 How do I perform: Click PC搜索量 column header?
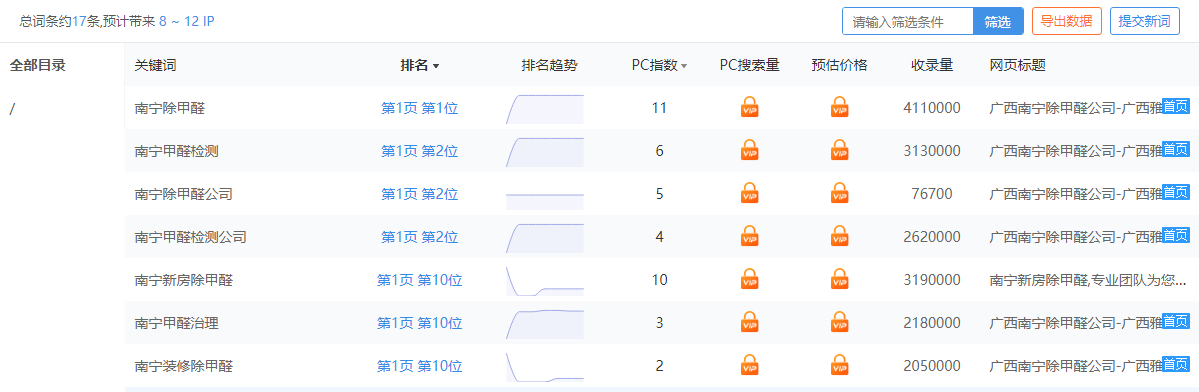point(749,66)
